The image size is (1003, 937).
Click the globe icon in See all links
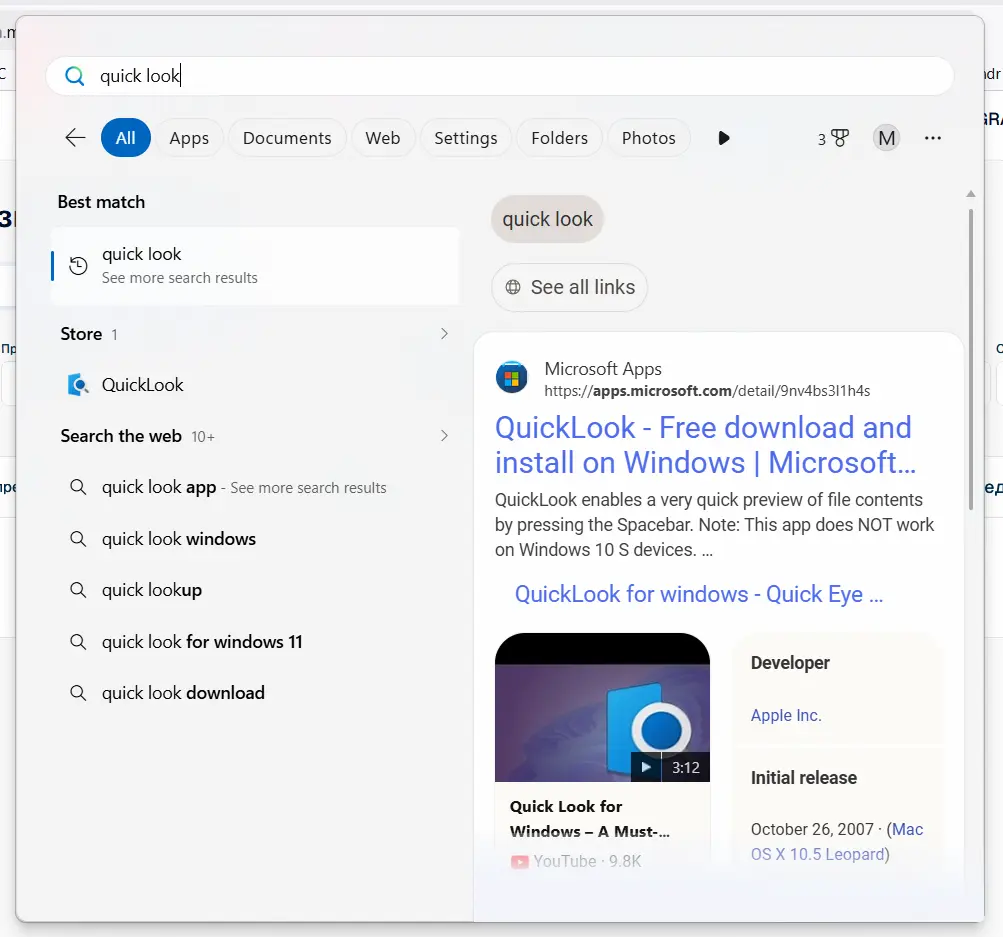513,287
